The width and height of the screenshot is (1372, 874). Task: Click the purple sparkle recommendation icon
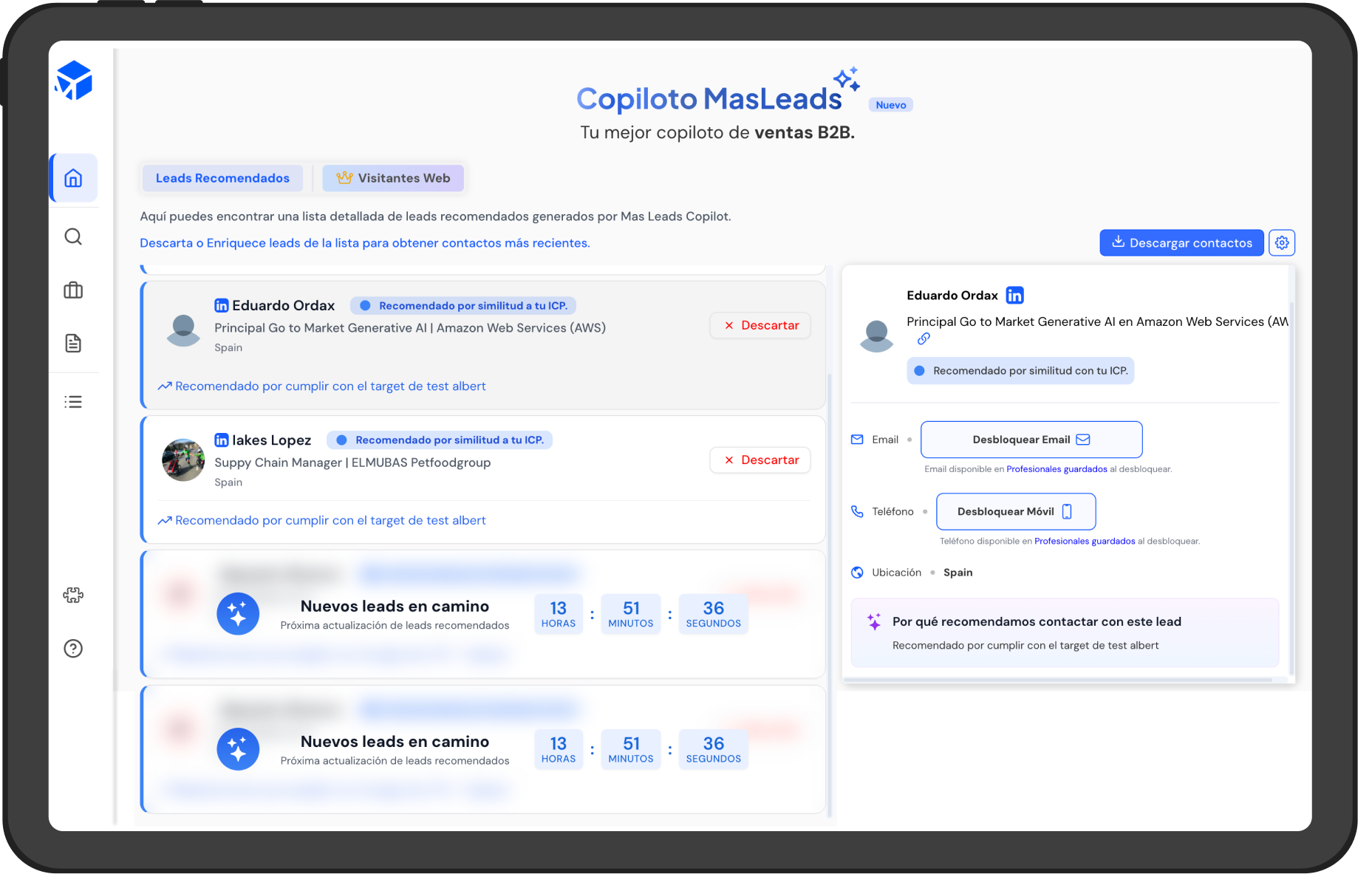tap(874, 621)
